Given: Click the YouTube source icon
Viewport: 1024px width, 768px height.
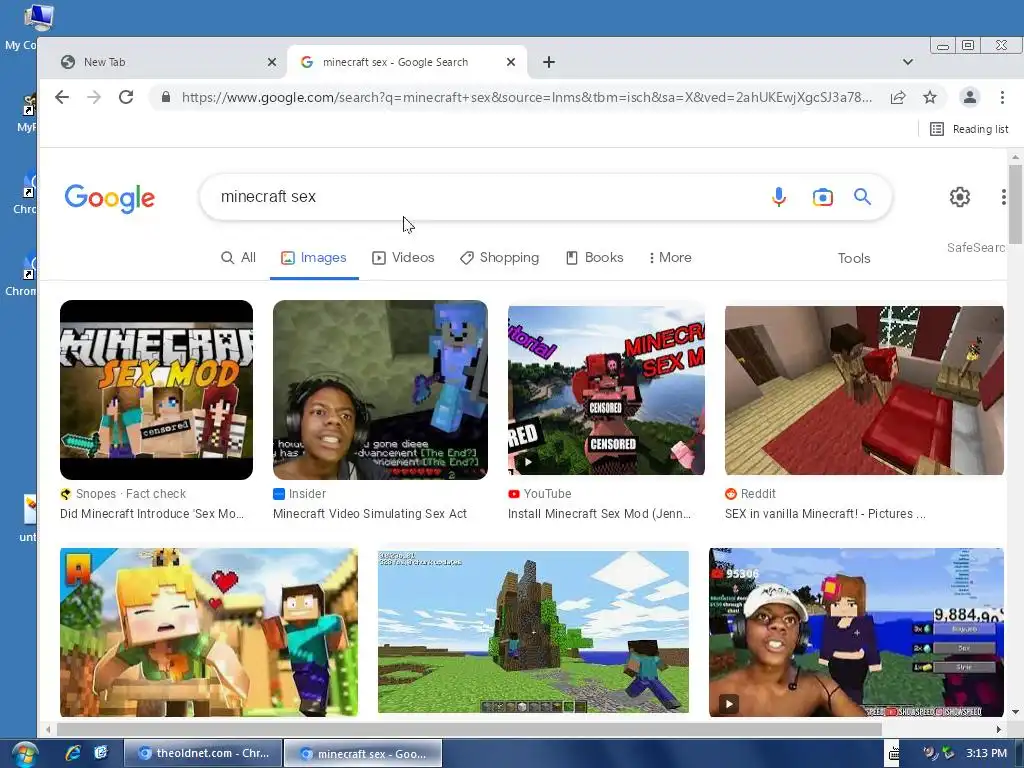Looking at the screenshot, I should [514, 494].
